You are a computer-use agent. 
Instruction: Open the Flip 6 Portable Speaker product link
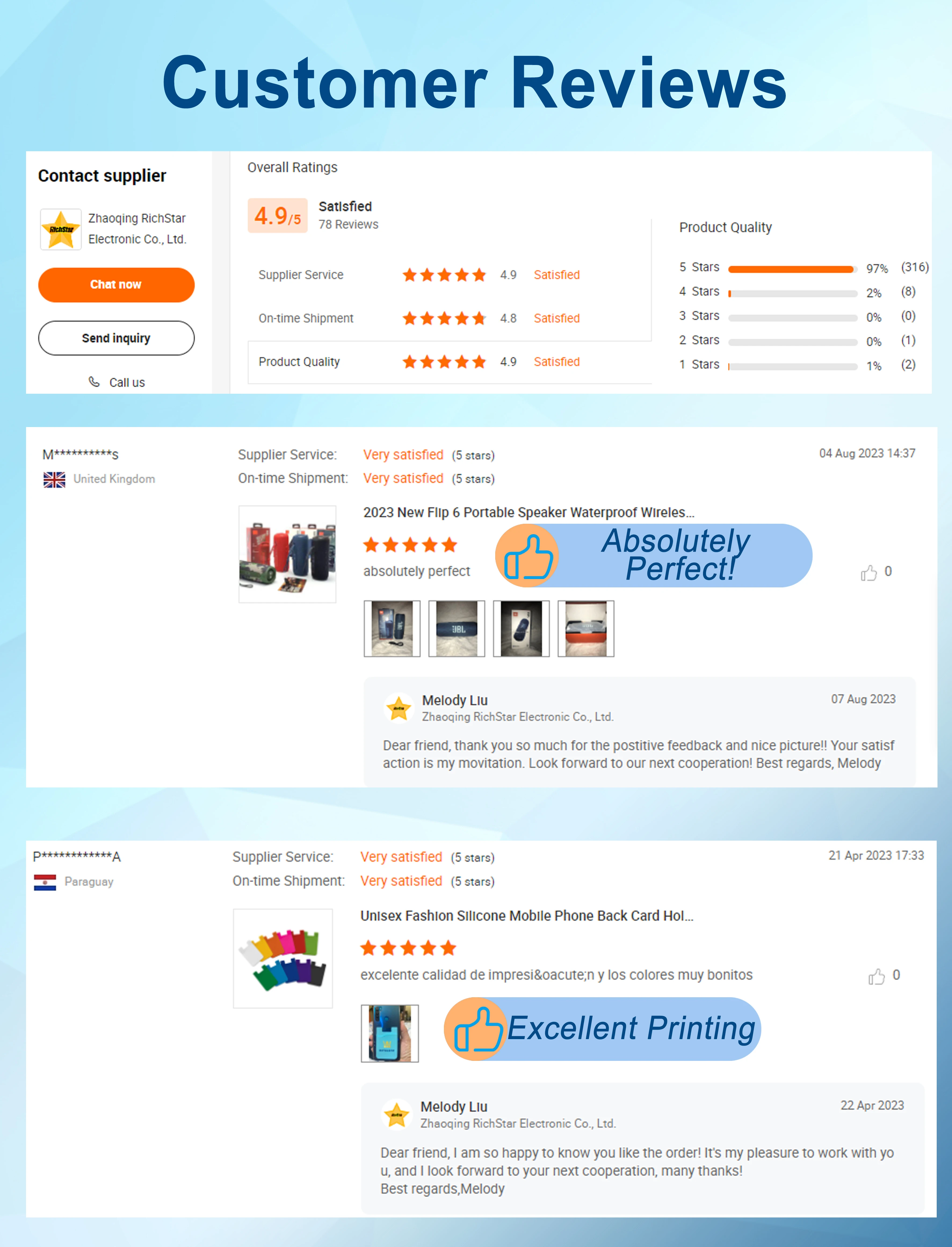(529, 512)
